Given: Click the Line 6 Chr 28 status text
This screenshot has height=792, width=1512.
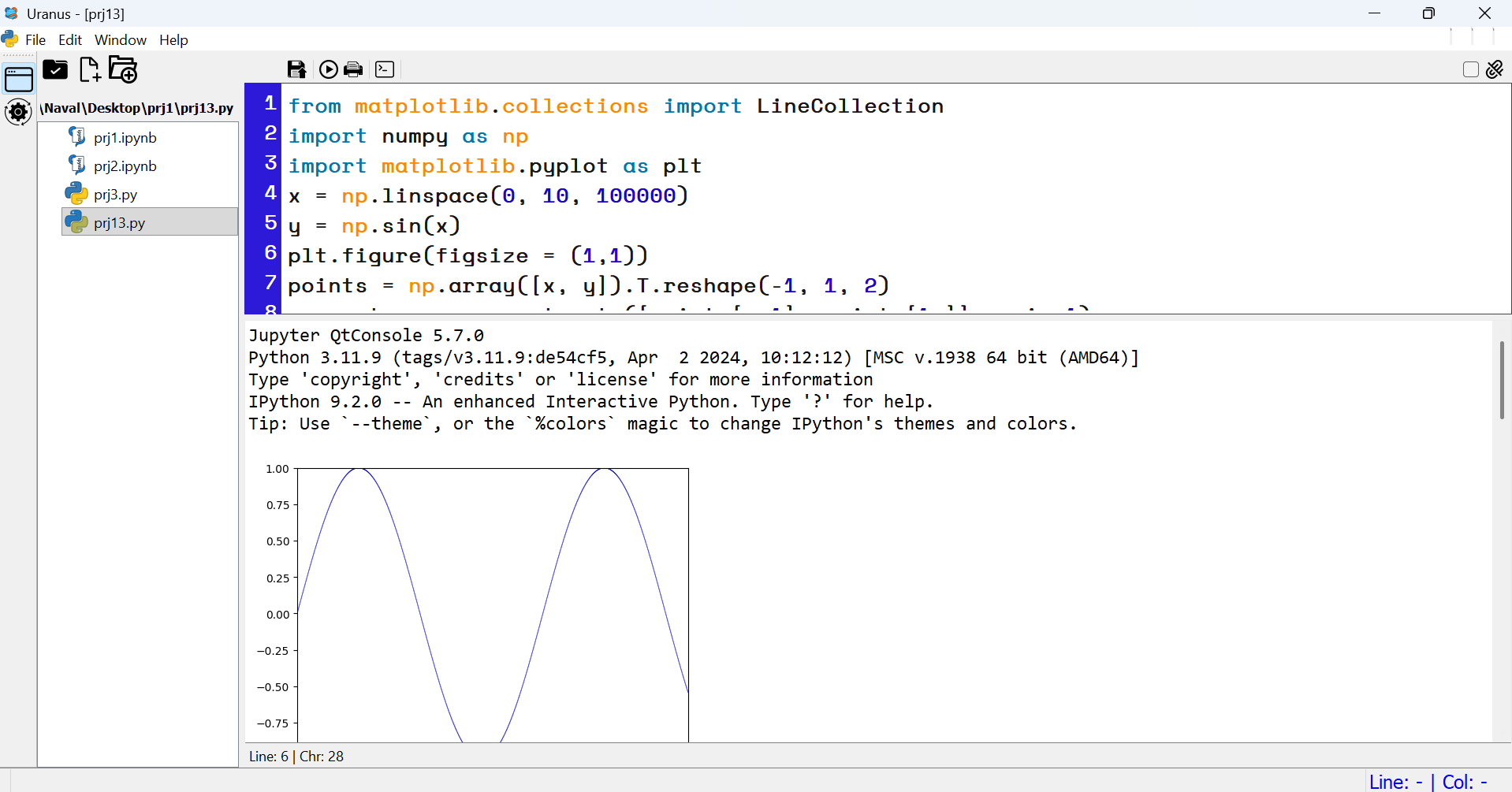Looking at the screenshot, I should [296, 756].
